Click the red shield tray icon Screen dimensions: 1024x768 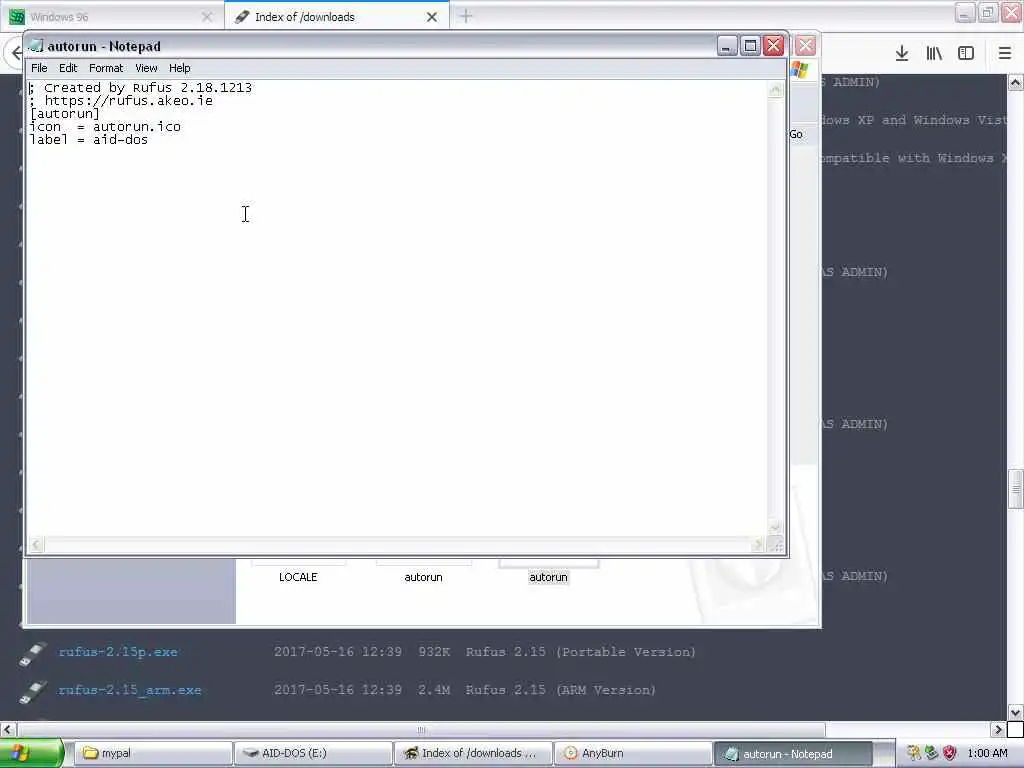[950, 753]
